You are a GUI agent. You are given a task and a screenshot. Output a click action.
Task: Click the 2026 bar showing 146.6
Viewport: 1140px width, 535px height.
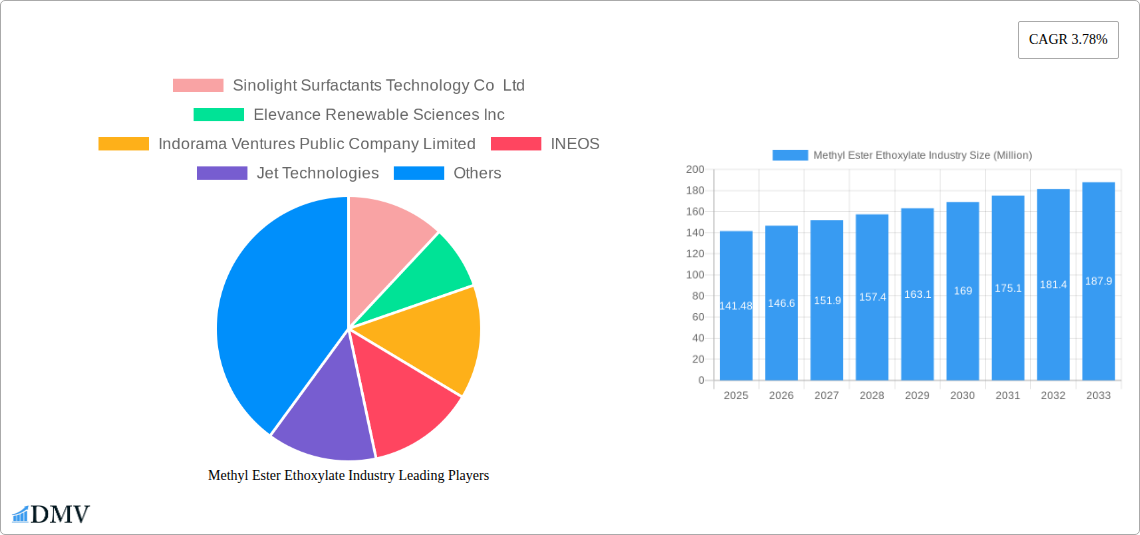[782, 303]
